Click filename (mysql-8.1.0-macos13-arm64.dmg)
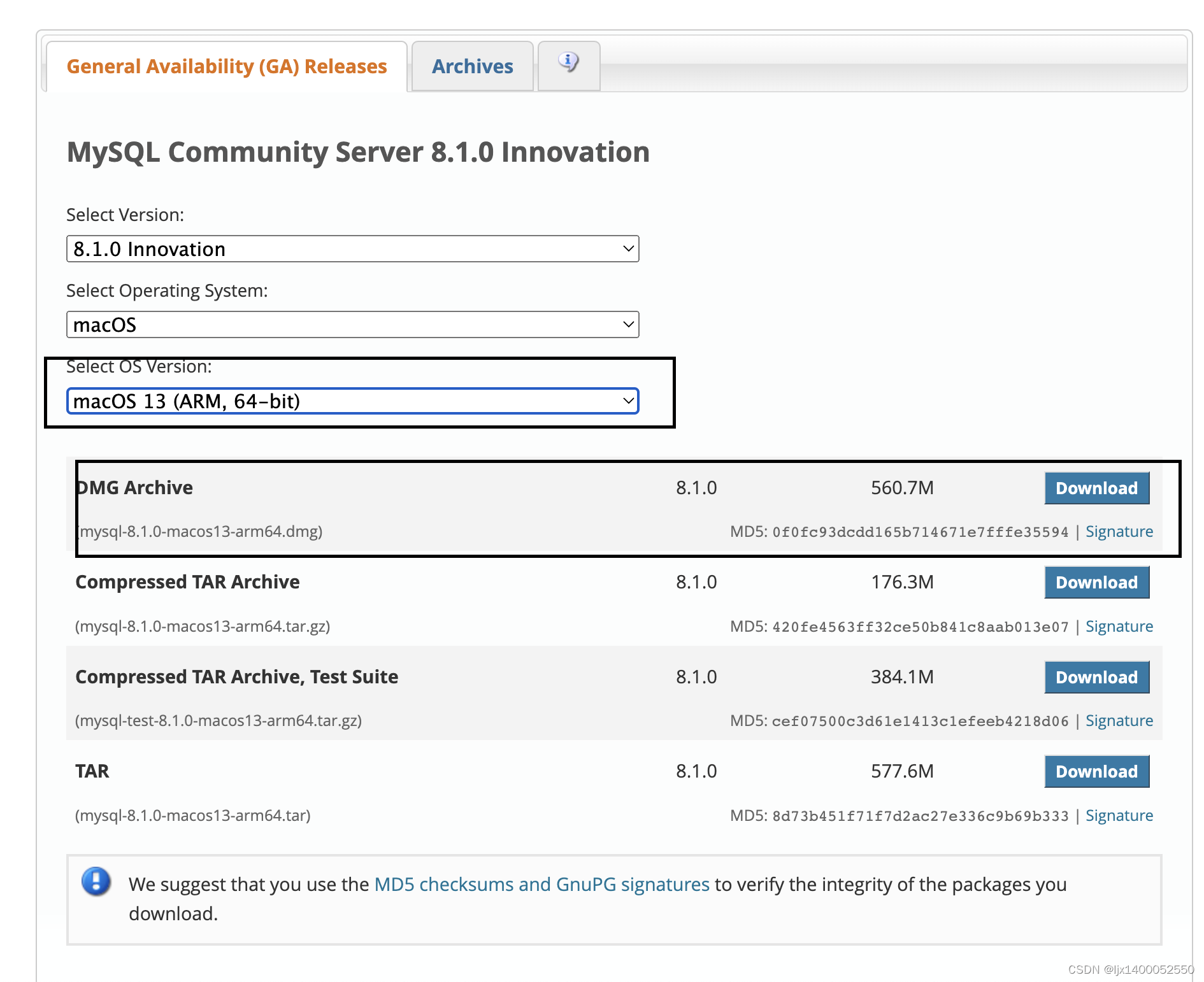This screenshot has width=1204, height=982. click(199, 532)
